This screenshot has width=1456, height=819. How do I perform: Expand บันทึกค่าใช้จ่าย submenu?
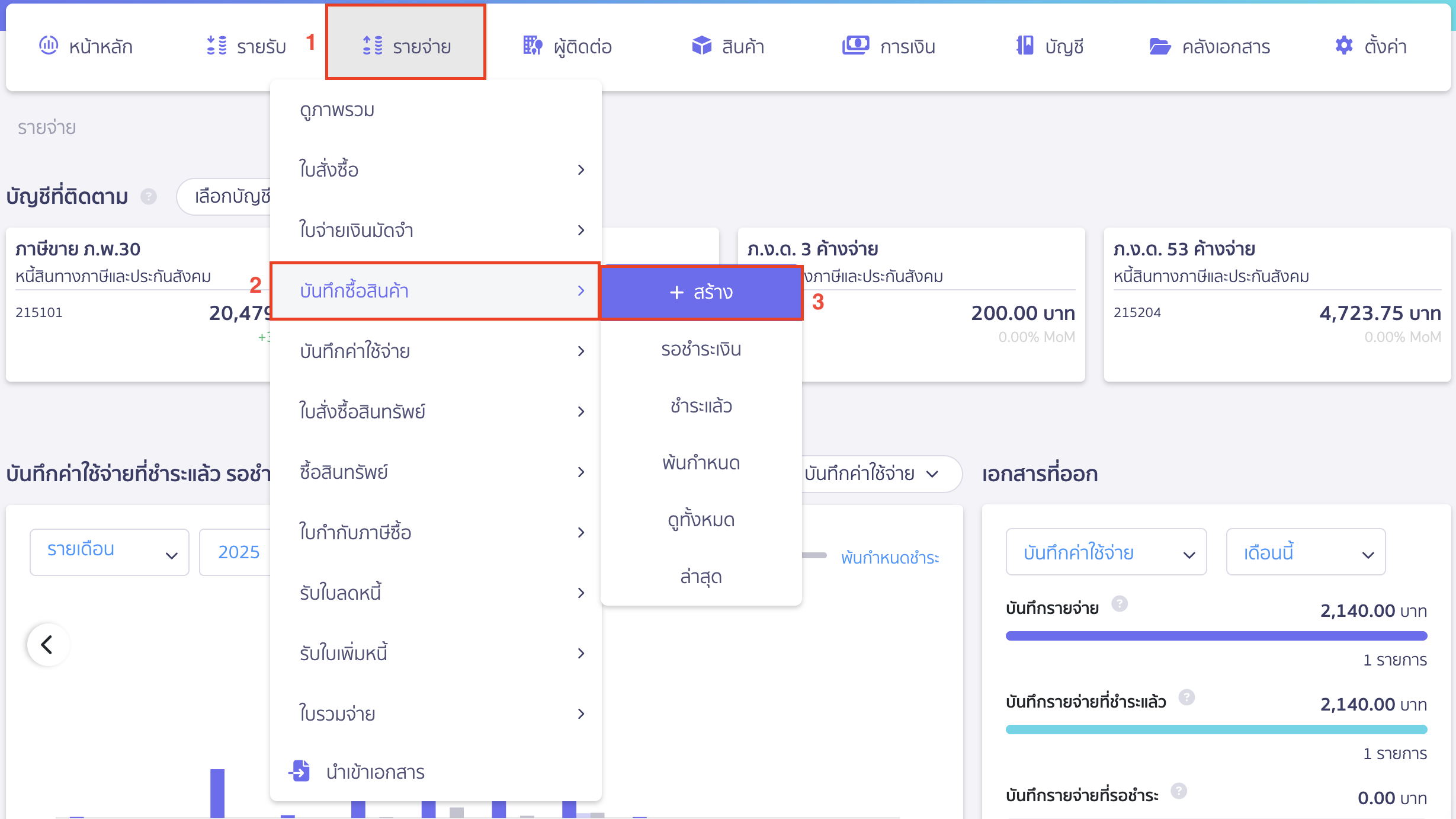point(436,351)
